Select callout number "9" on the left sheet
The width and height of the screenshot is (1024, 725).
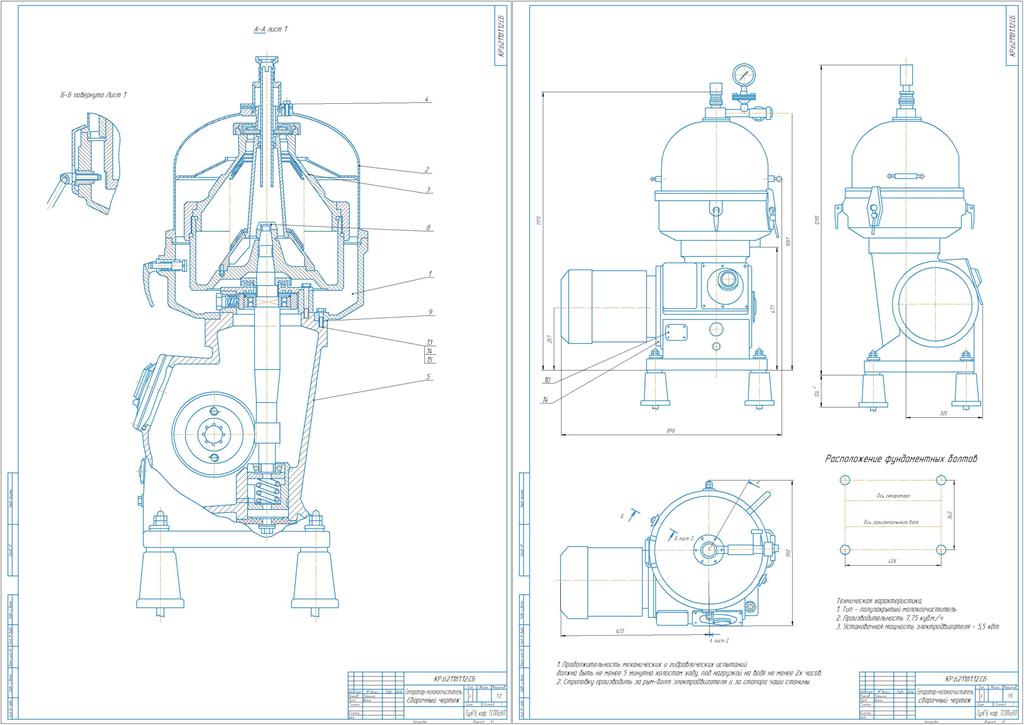(x=430, y=312)
